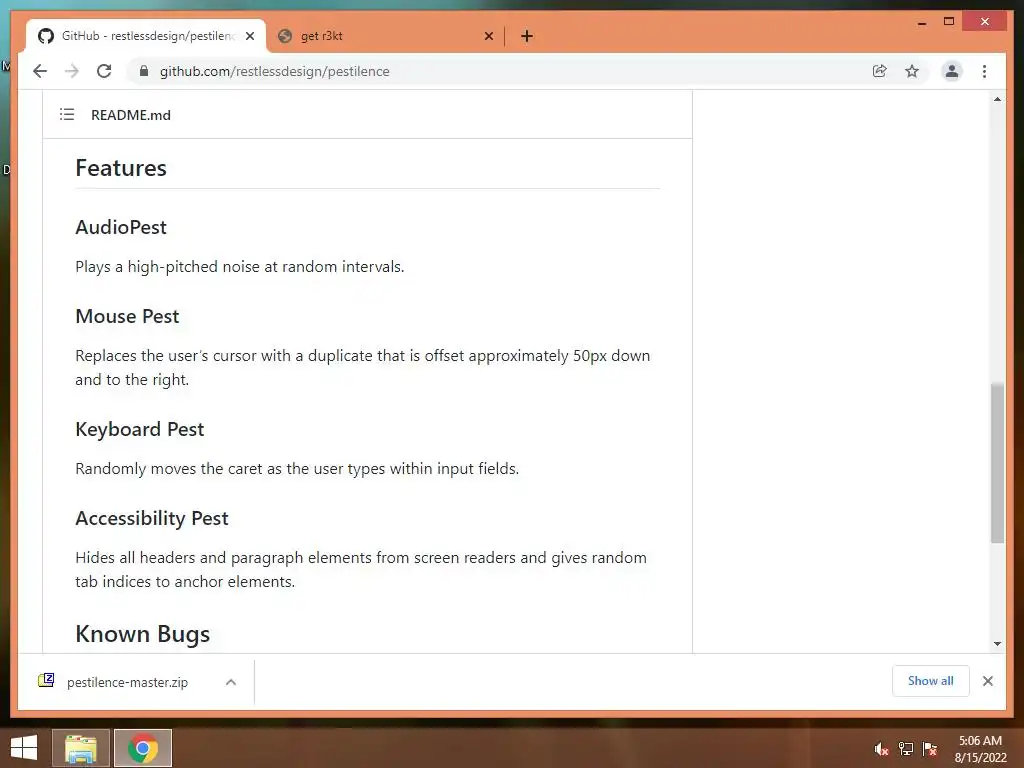Click the address bar URL

[x=274, y=71]
